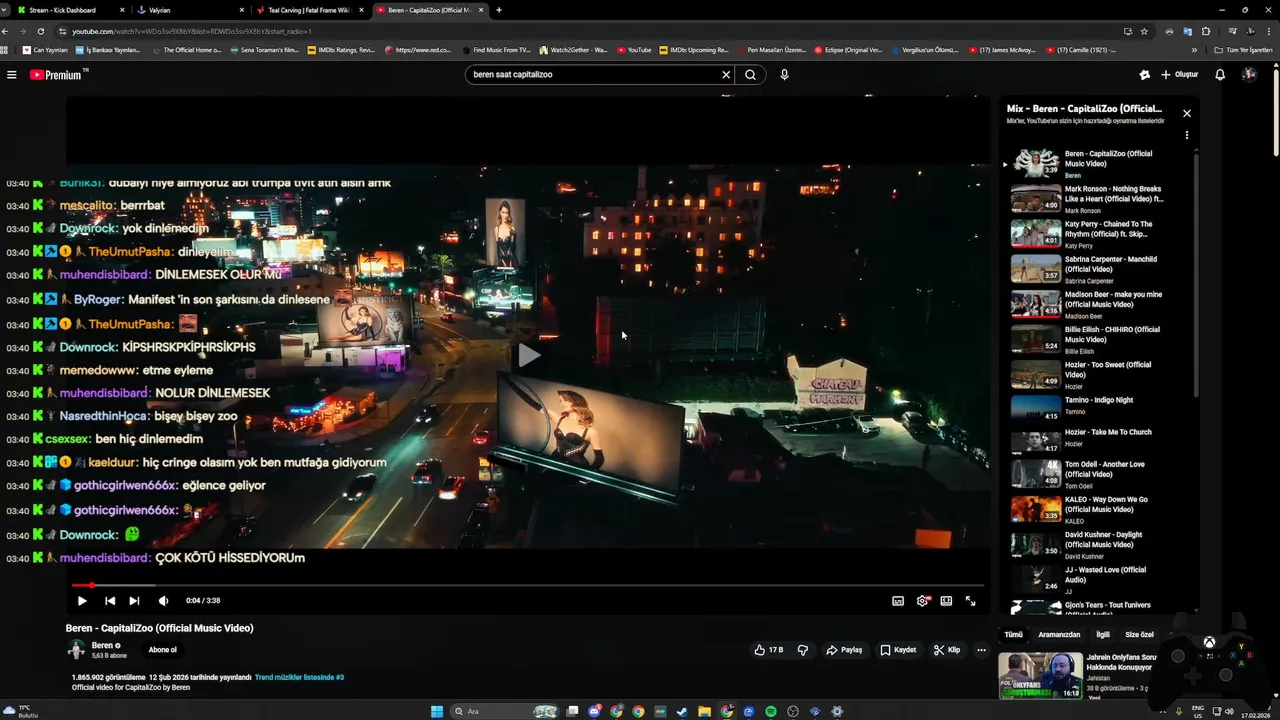This screenshot has width=1280, height=720.
Task: Subscribe with Abone ol button
Action: (x=163, y=650)
